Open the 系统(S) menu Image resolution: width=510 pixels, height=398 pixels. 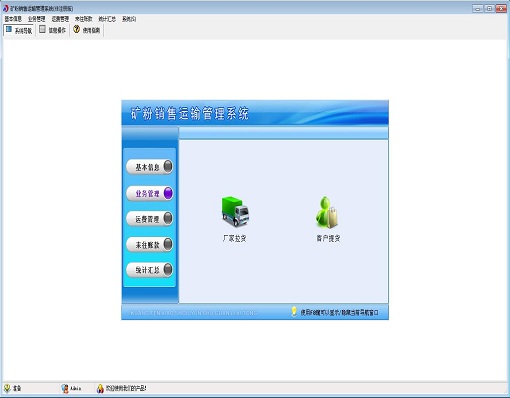129,19
